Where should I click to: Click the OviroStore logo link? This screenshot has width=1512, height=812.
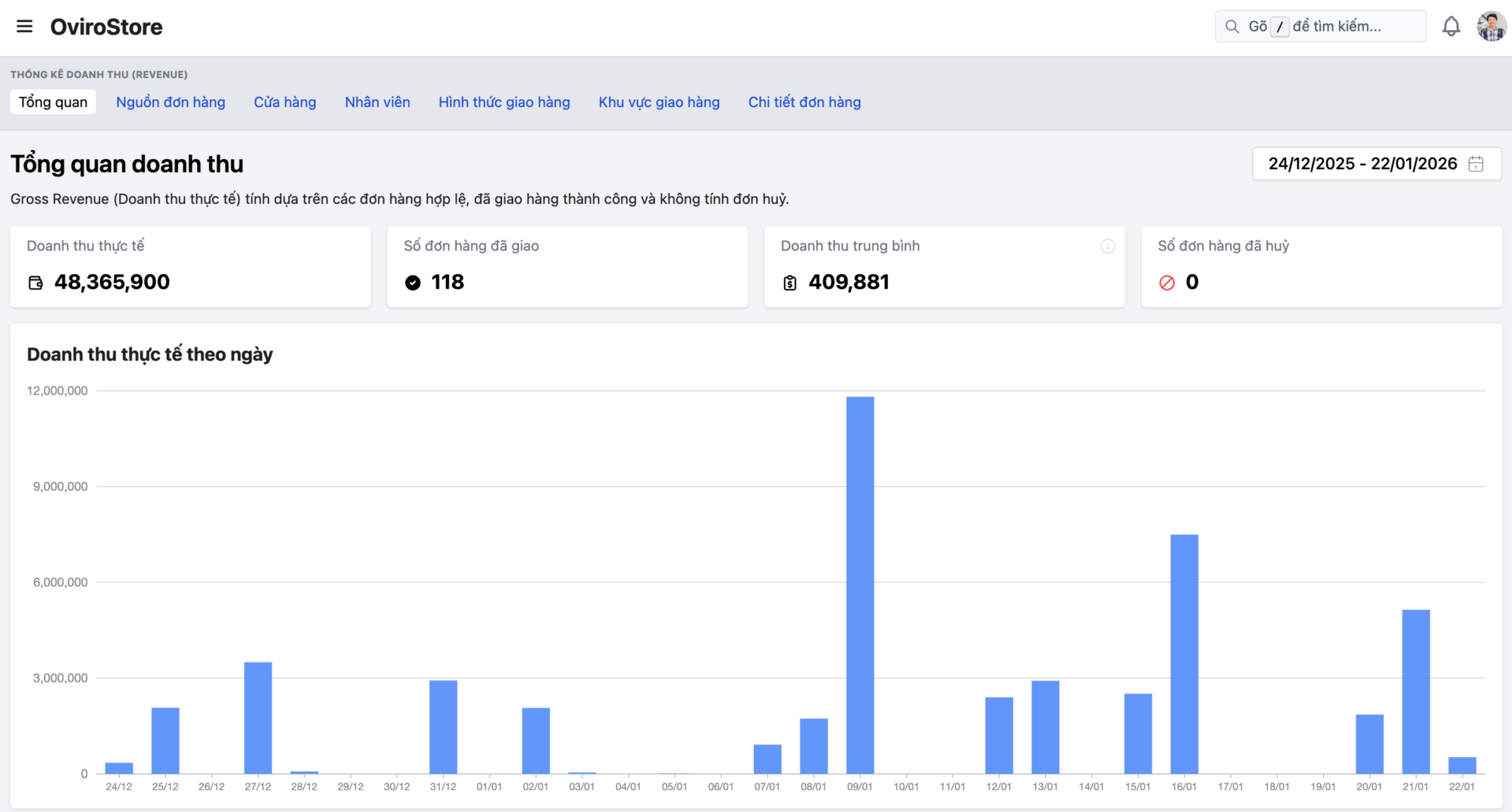[x=106, y=27]
